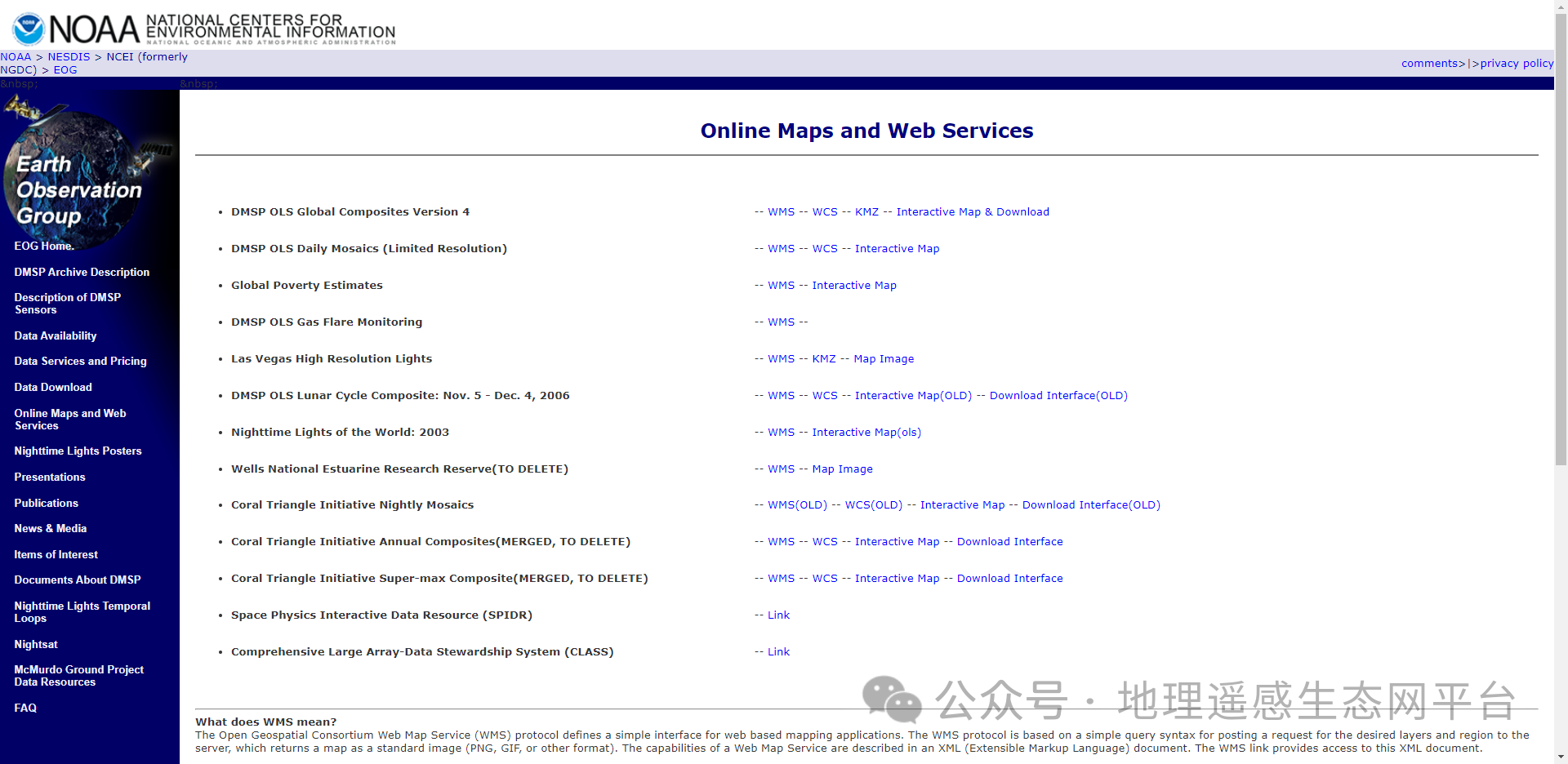
Task: Open WCS for Coral Triangle Super-max Composite
Action: [825, 578]
